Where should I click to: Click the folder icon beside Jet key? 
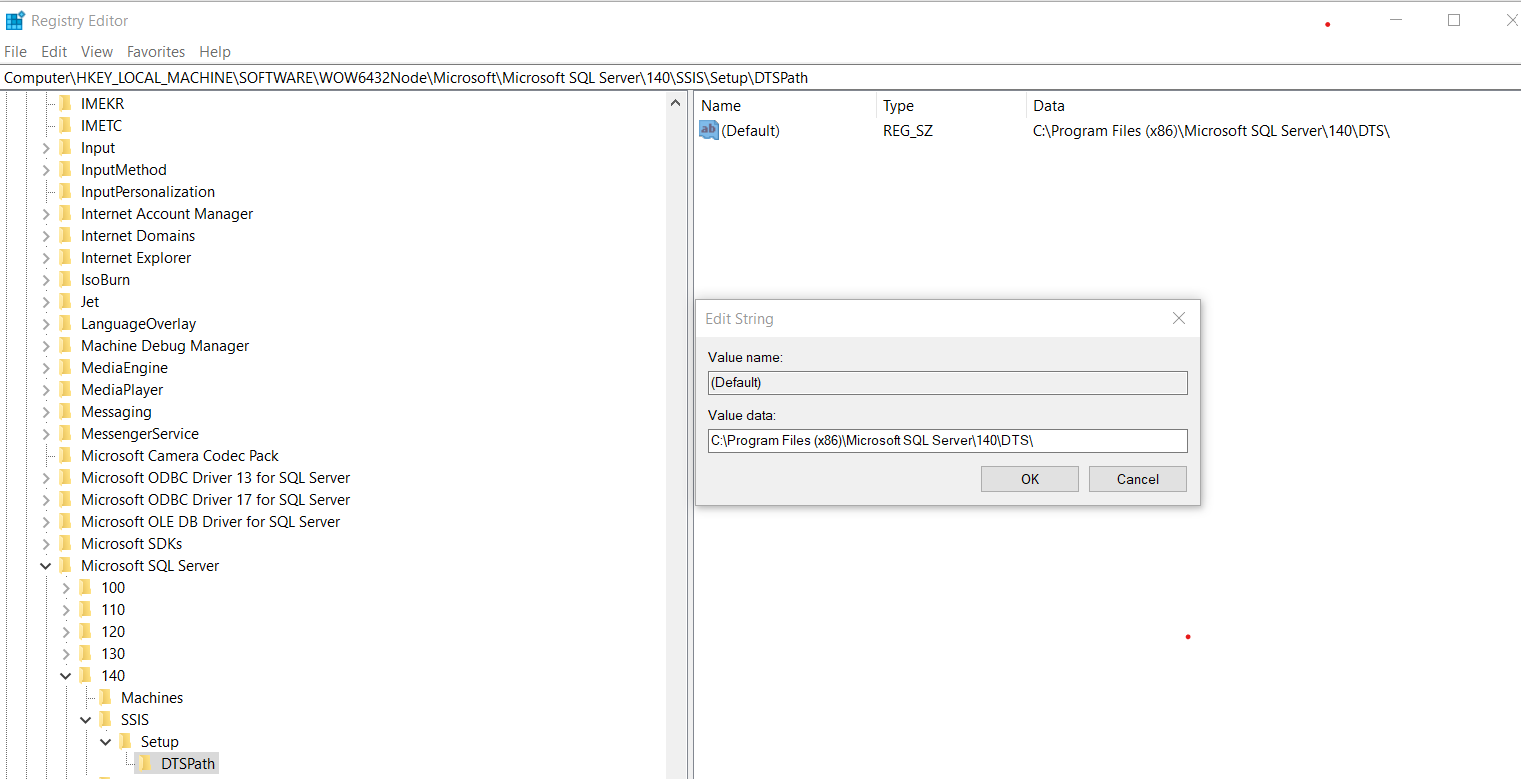66,301
